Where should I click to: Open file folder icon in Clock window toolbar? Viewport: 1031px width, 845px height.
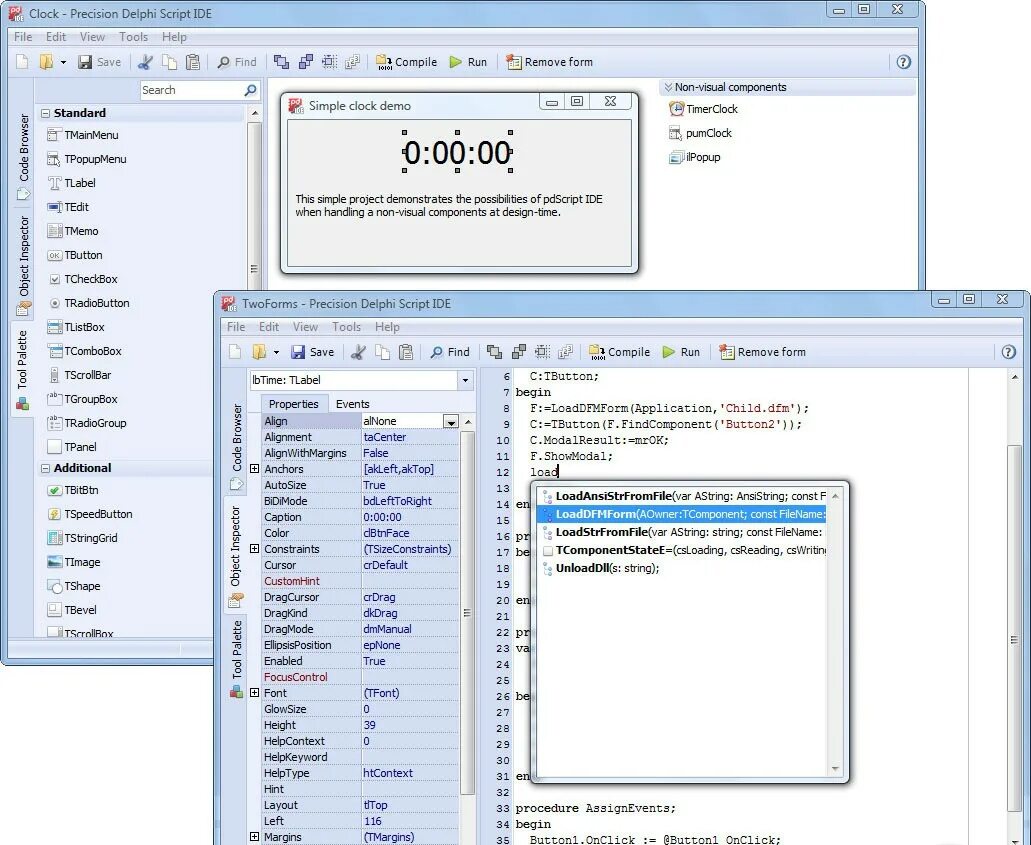pyautogui.click(x=46, y=62)
